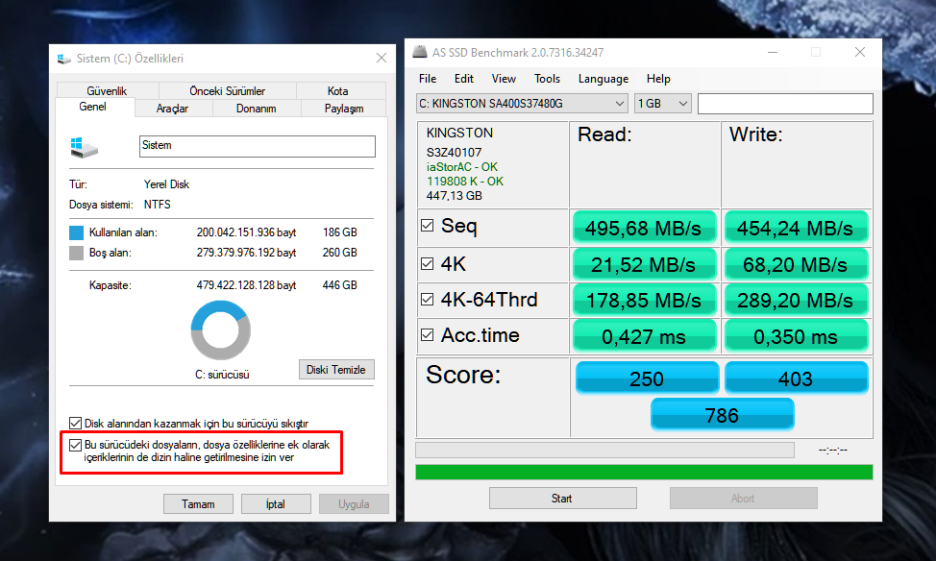Open the View menu in AS SSD
Image resolution: width=936 pixels, height=561 pixels.
coord(503,79)
